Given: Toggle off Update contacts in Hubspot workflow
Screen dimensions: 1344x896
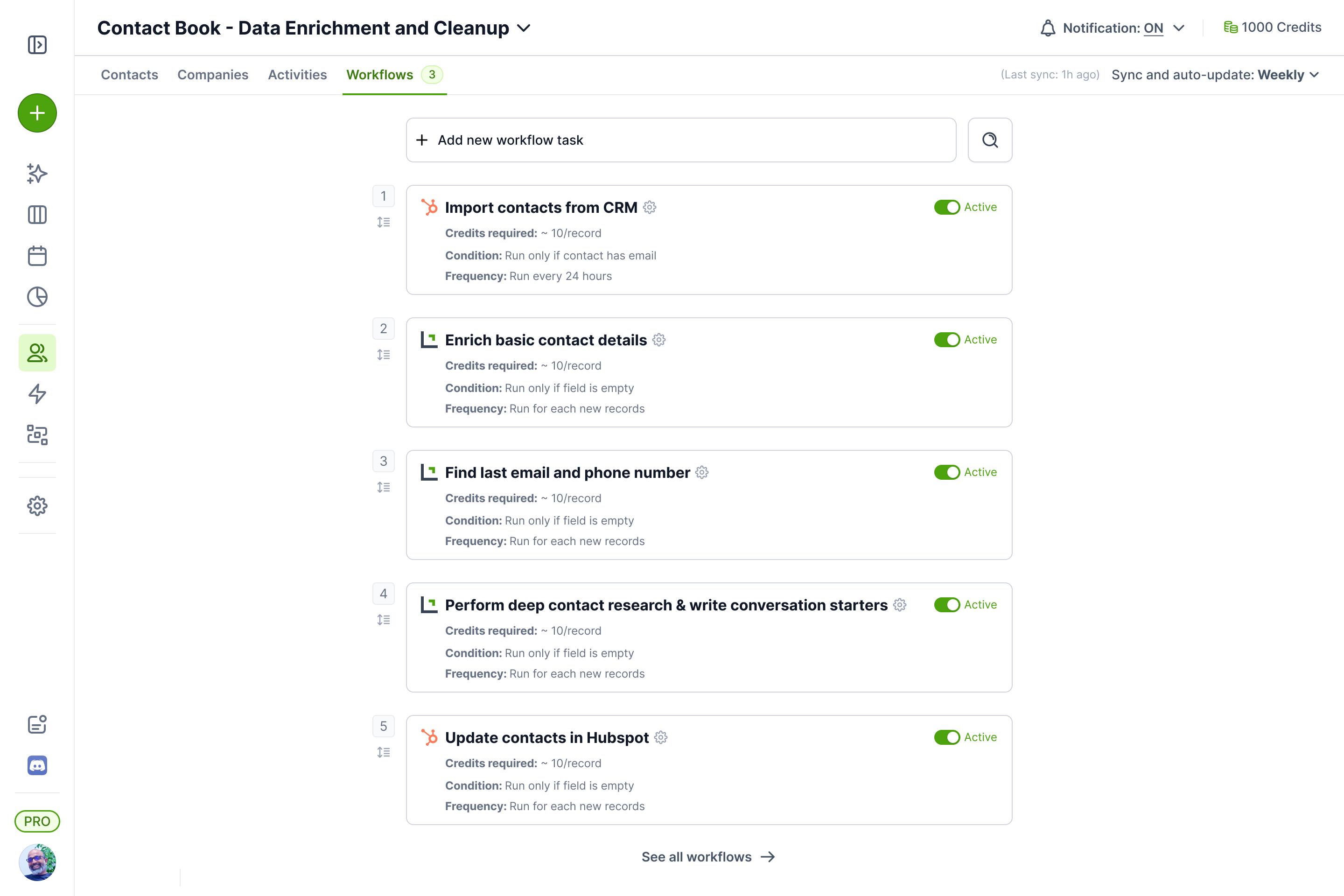Looking at the screenshot, I should coord(946,738).
